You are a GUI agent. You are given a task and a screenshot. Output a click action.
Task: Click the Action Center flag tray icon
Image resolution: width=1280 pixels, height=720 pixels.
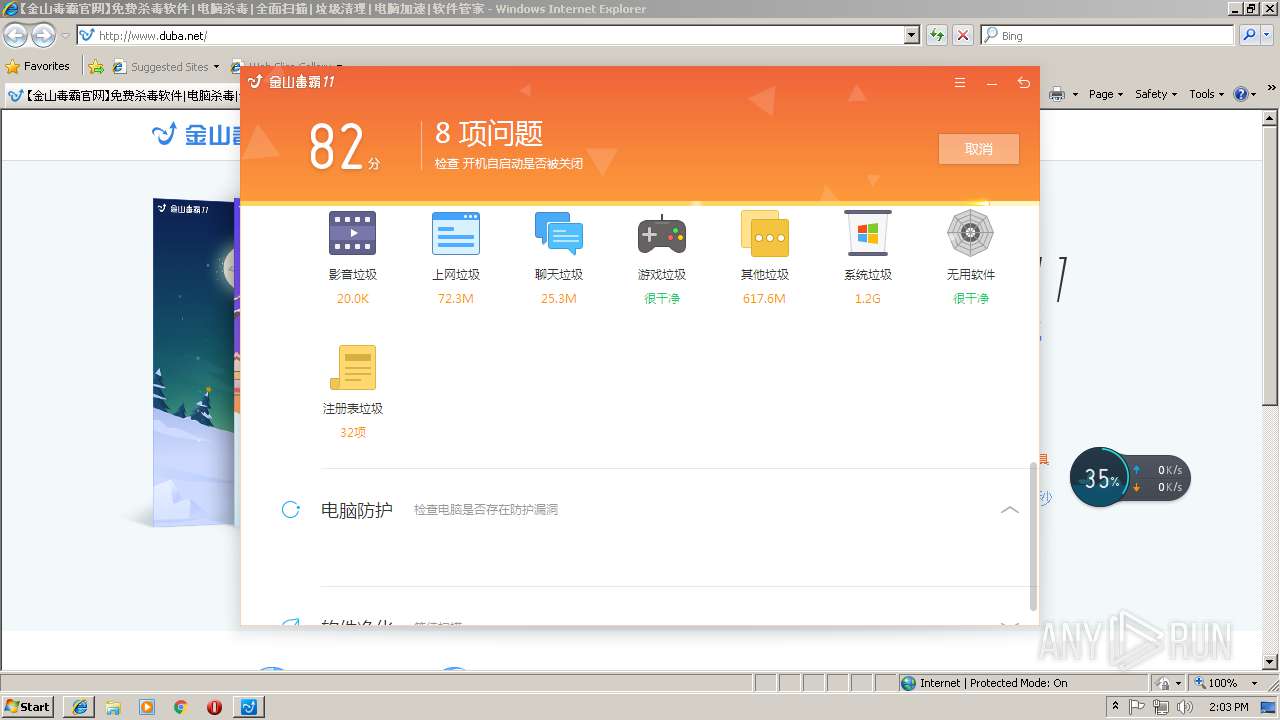click(x=1138, y=707)
